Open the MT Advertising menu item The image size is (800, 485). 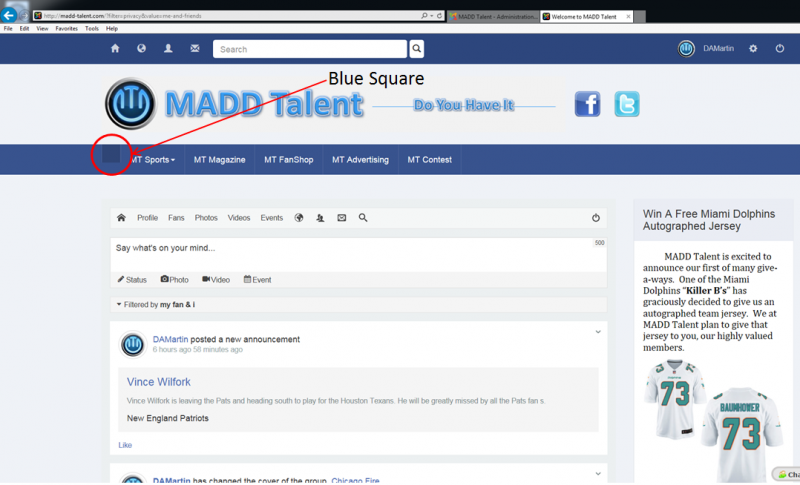tap(360, 160)
